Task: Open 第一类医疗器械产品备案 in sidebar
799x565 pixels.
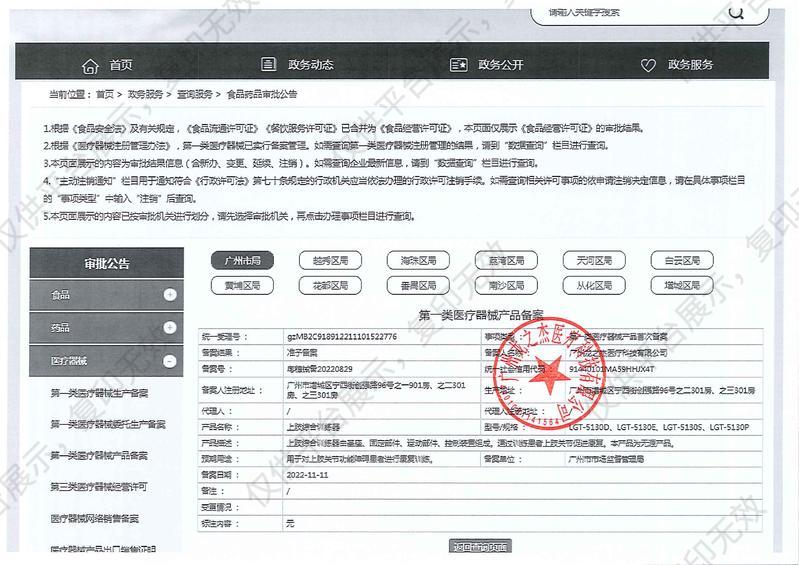Action: point(99,455)
